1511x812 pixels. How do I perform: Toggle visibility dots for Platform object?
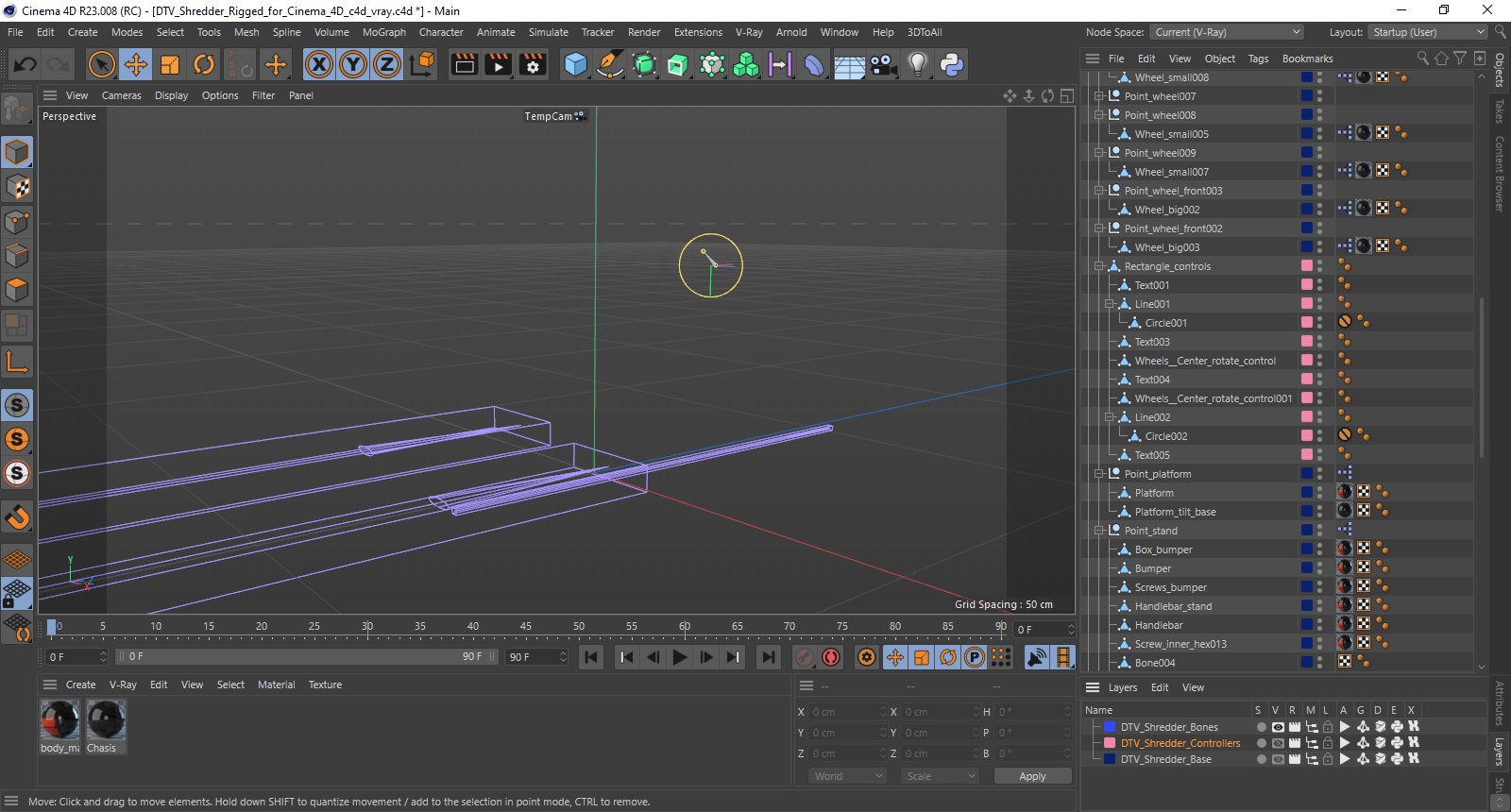(x=1319, y=493)
